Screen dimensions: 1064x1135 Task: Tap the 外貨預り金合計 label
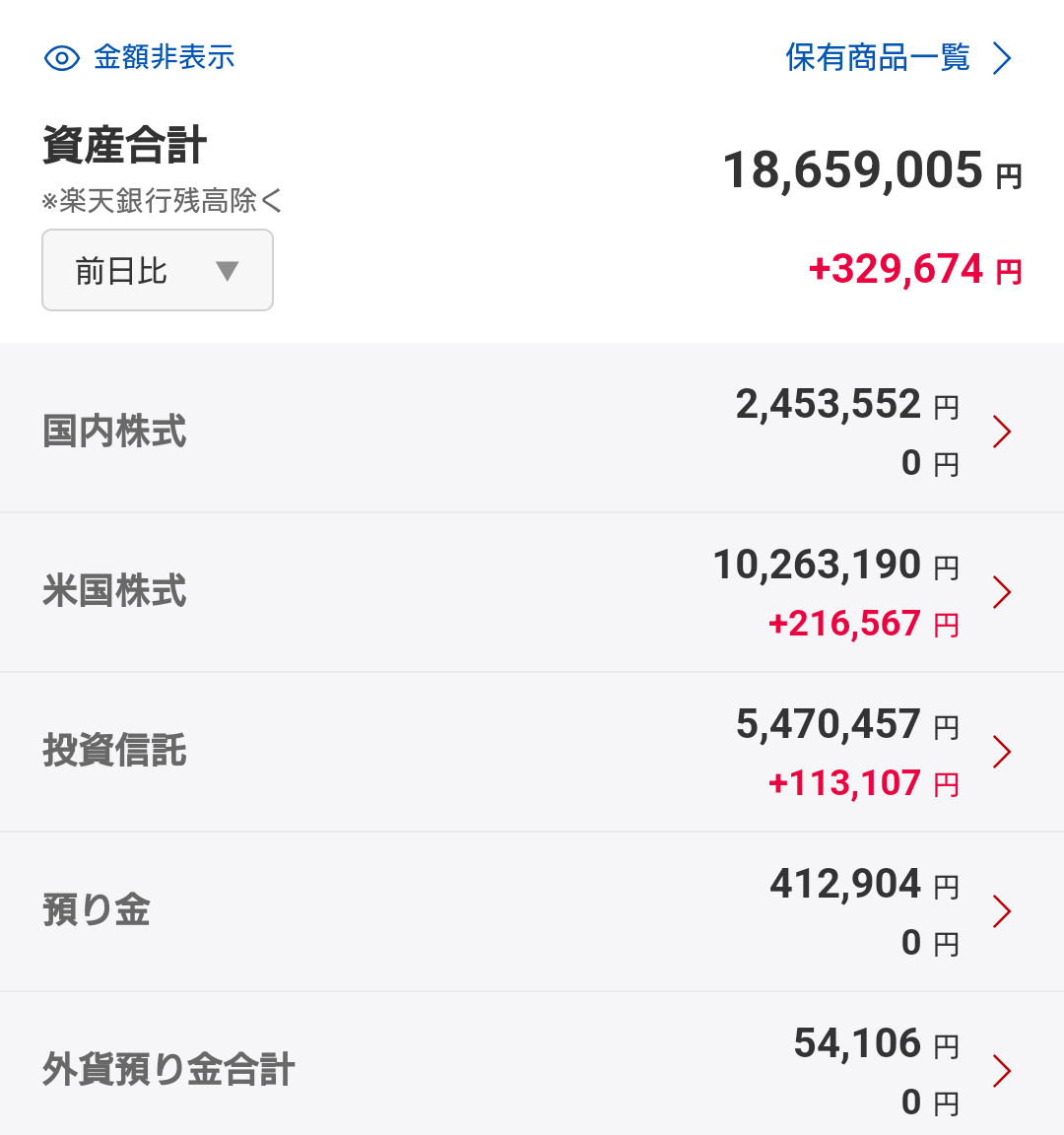[x=167, y=1069]
